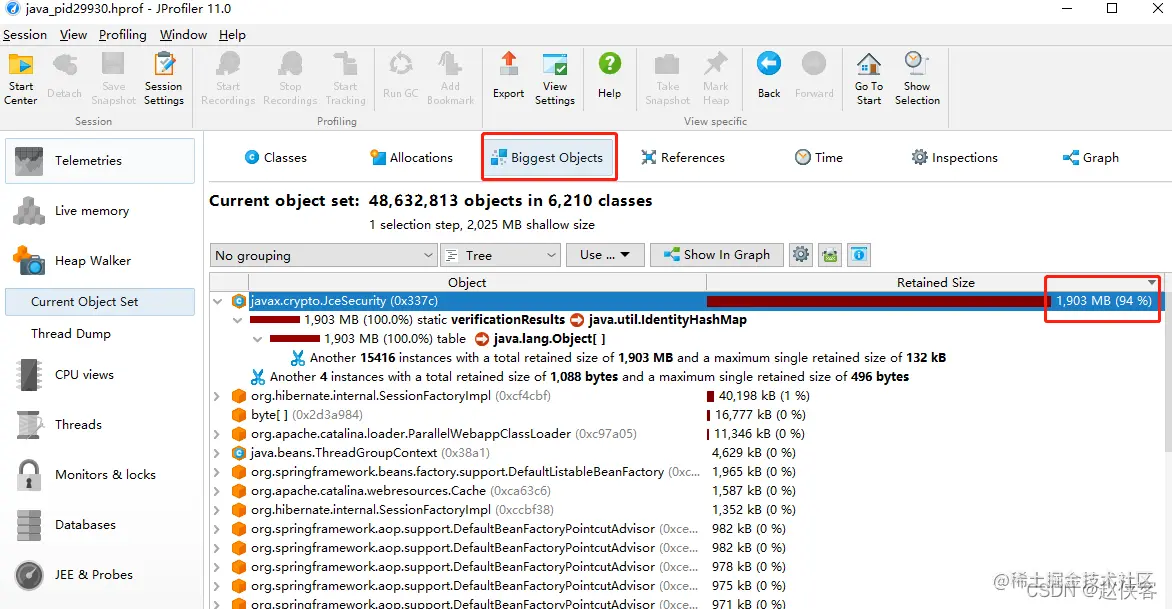
Task: Switch to the Biggest Objects tab
Action: [x=547, y=158]
